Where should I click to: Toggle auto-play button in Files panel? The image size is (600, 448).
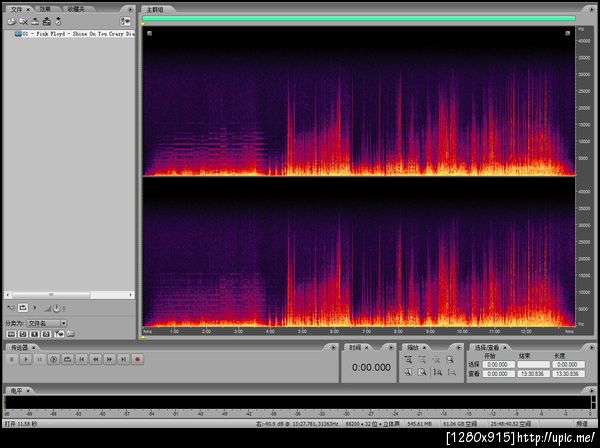coord(11,308)
